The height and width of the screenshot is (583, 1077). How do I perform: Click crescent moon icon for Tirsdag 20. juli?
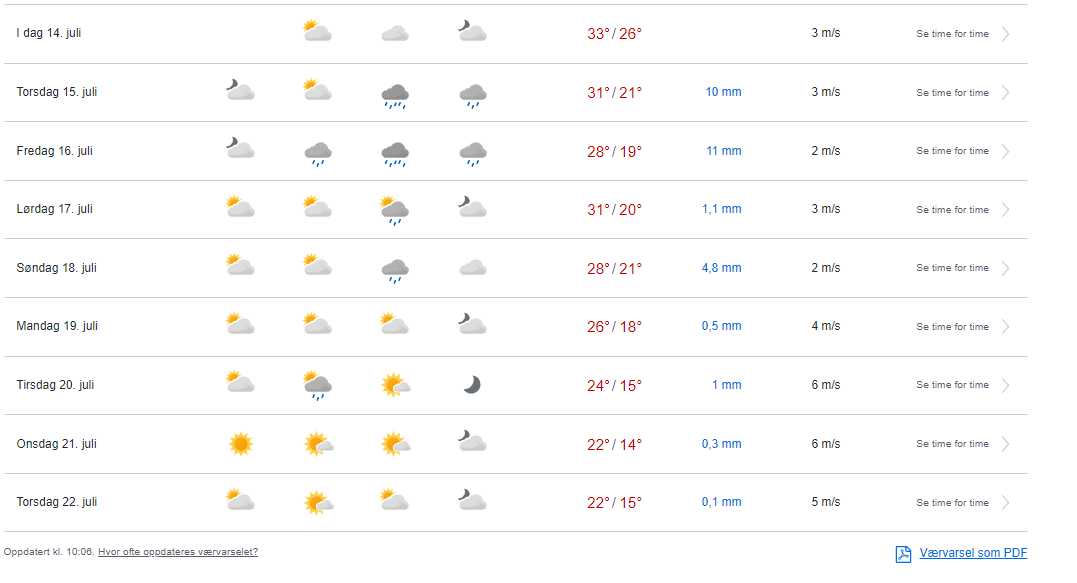coord(472,385)
